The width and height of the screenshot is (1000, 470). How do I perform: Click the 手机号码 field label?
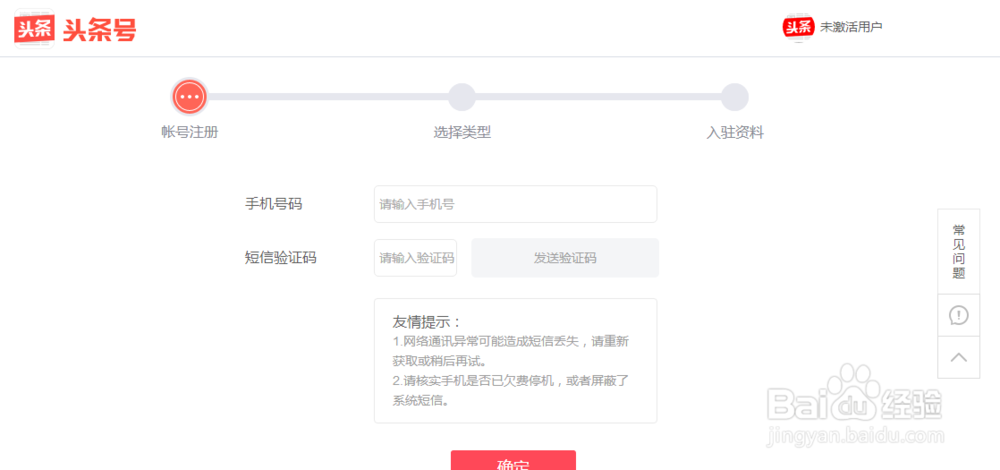click(x=274, y=204)
